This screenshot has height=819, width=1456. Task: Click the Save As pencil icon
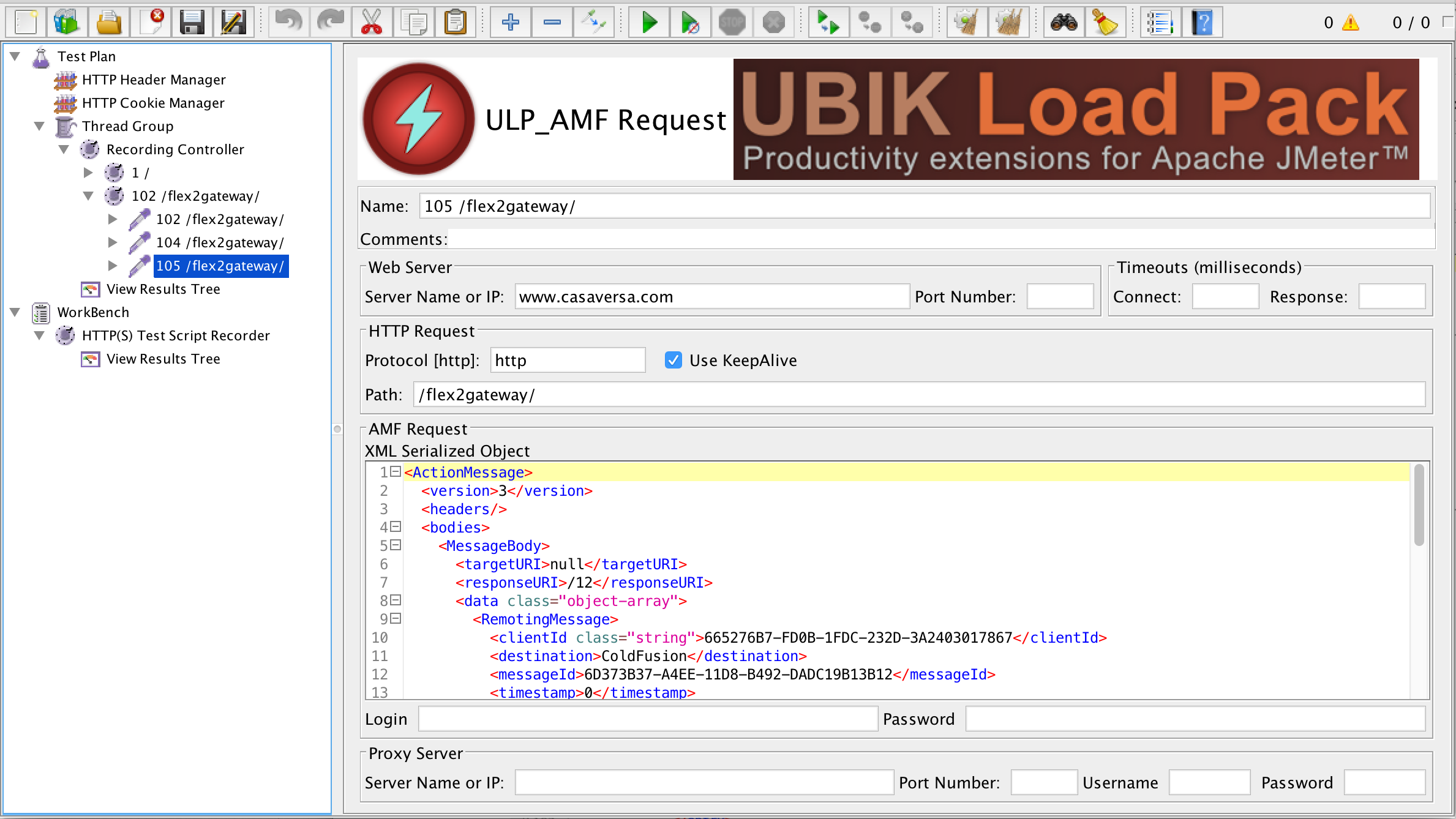234,23
